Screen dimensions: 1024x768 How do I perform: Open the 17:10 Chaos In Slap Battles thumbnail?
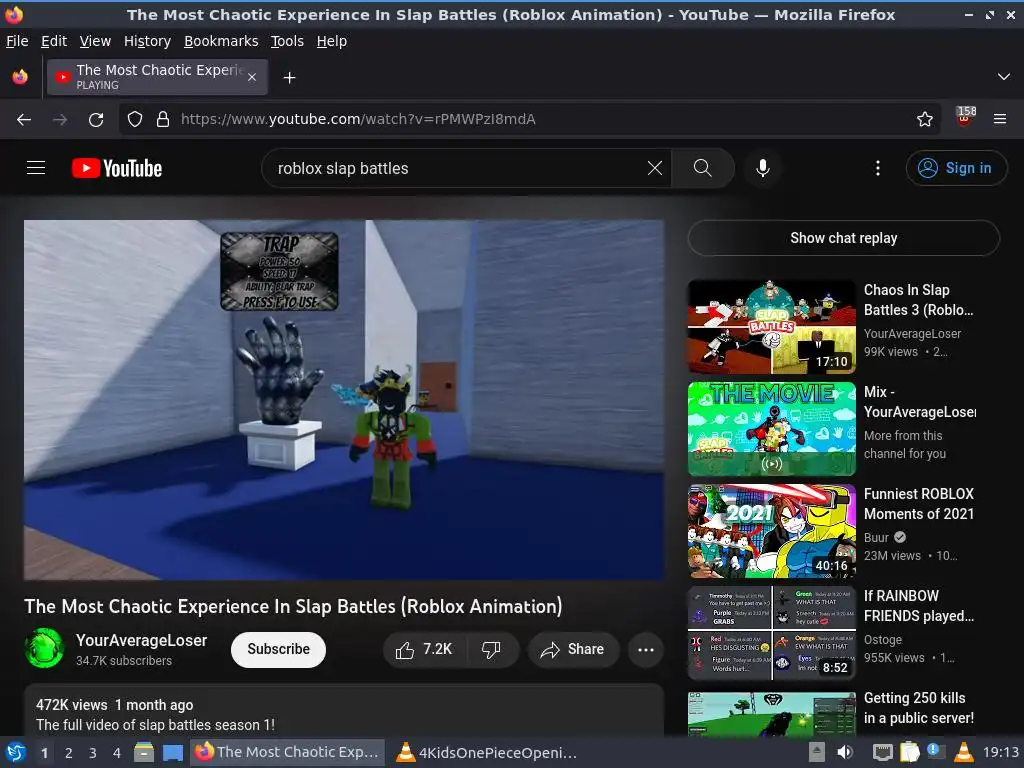tap(772, 327)
